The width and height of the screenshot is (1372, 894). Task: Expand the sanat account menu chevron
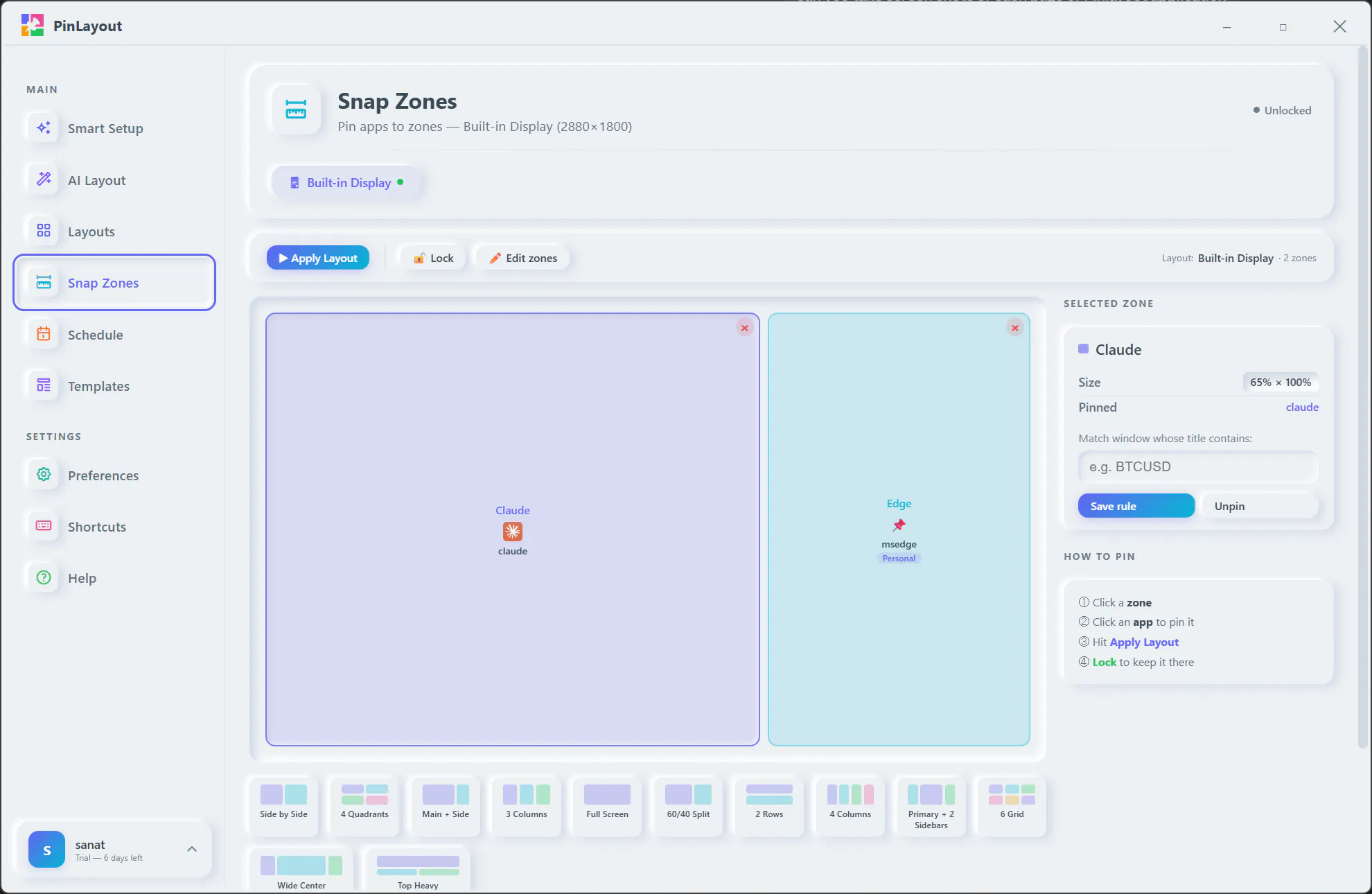point(192,850)
